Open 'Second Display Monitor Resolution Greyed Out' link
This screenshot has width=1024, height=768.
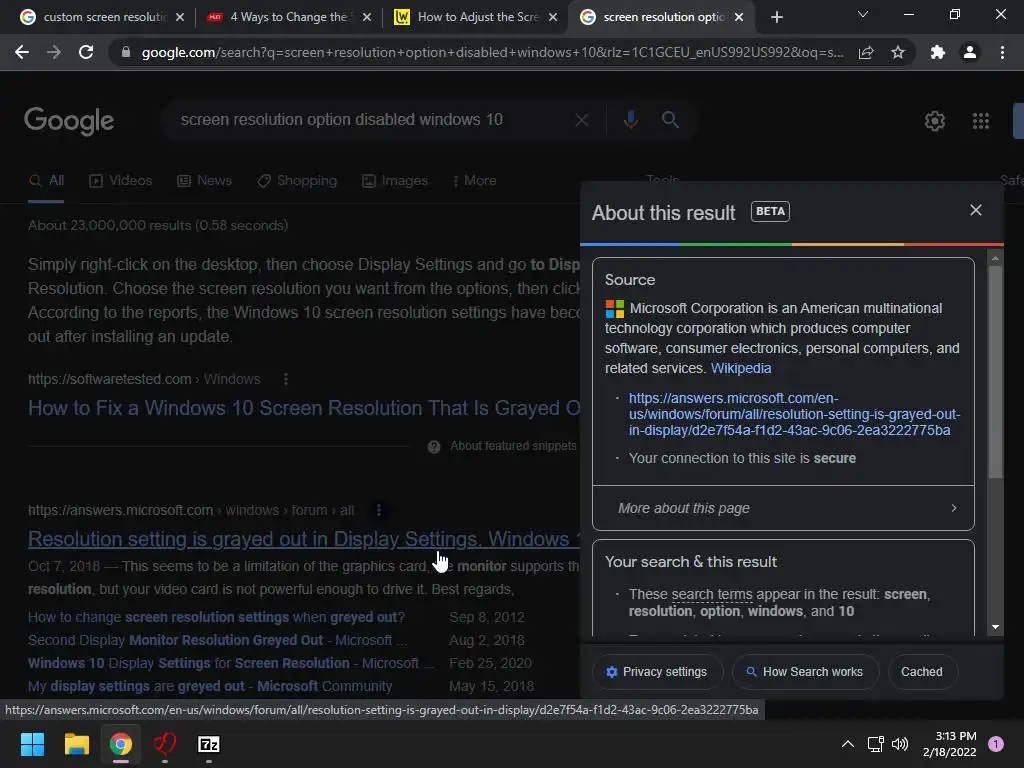(217, 640)
